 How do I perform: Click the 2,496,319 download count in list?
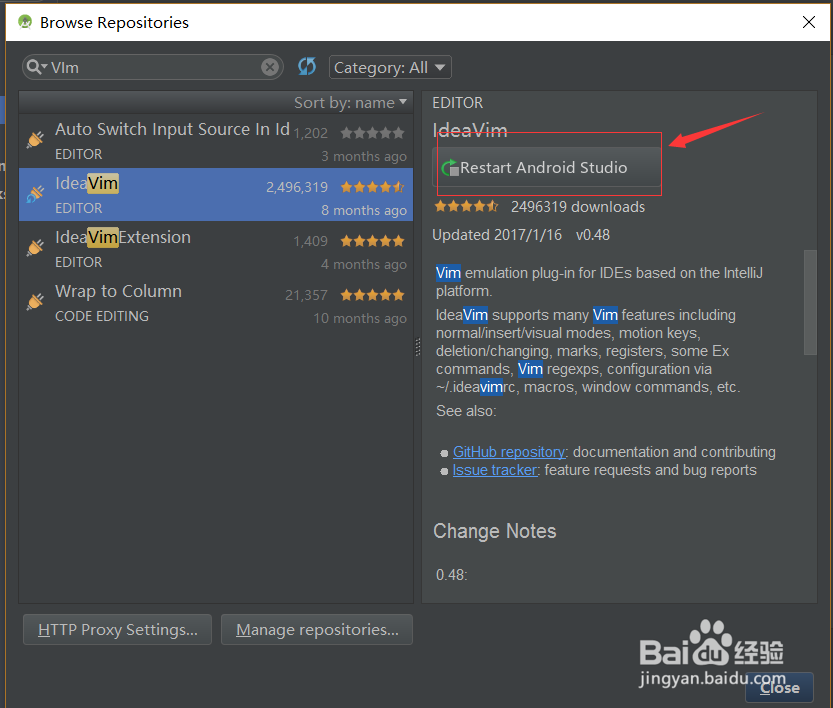click(x=296, y=187)
